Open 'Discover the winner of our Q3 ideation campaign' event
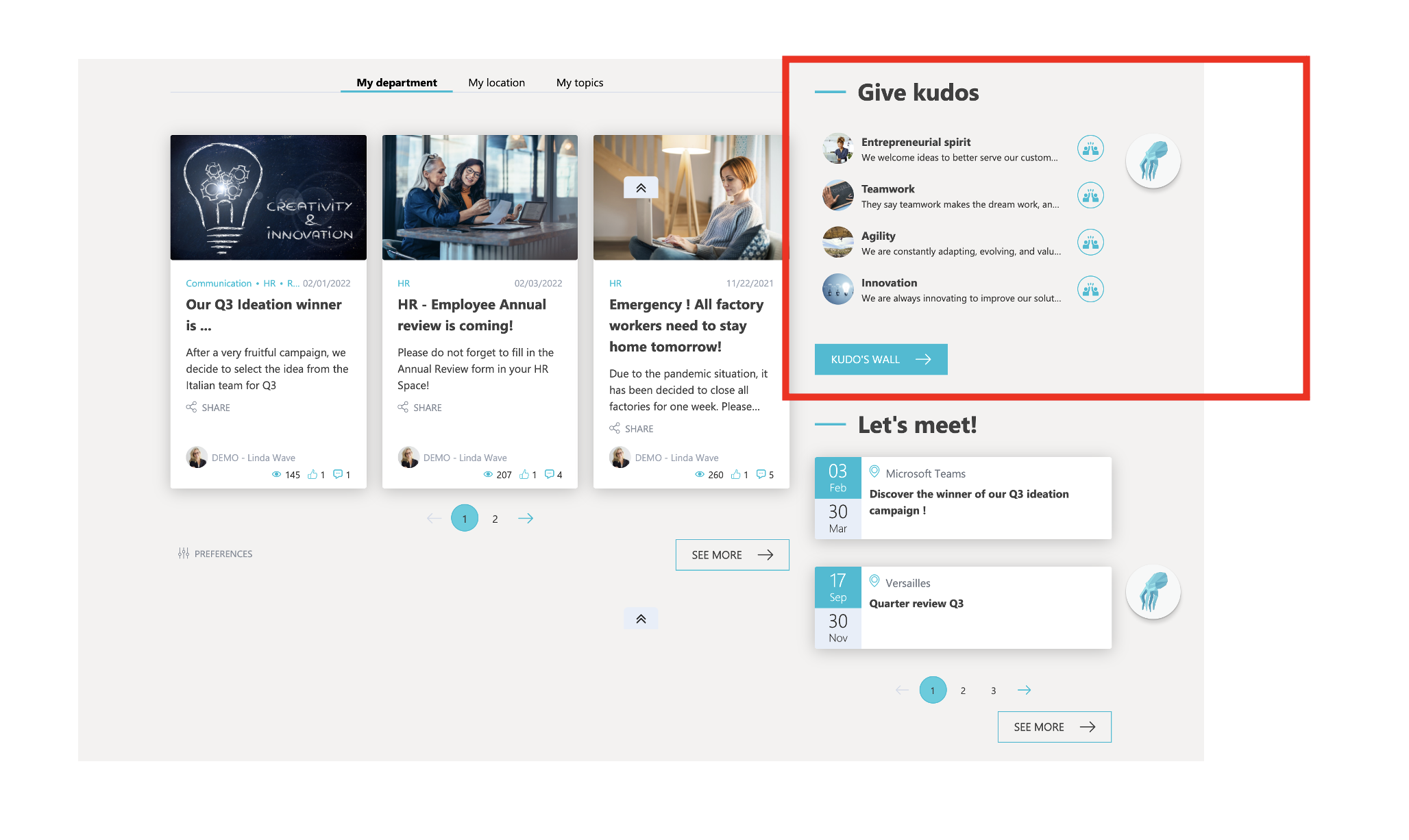This screenshot has width=1409, height=840. [x=969, y=502]
